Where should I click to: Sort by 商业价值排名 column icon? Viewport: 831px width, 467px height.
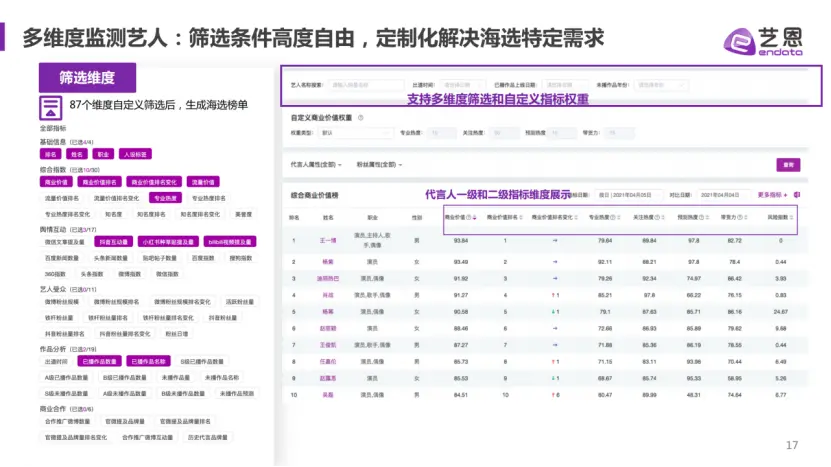521,217
